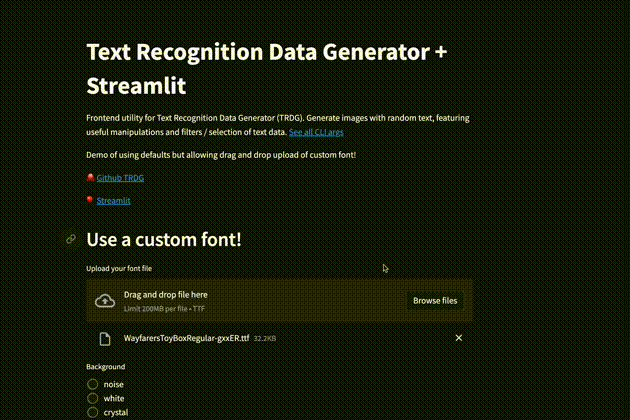Remove the uploaded WayfarersToyBox font file
This screenshot has height=420, width=630.
coord(459,338)
